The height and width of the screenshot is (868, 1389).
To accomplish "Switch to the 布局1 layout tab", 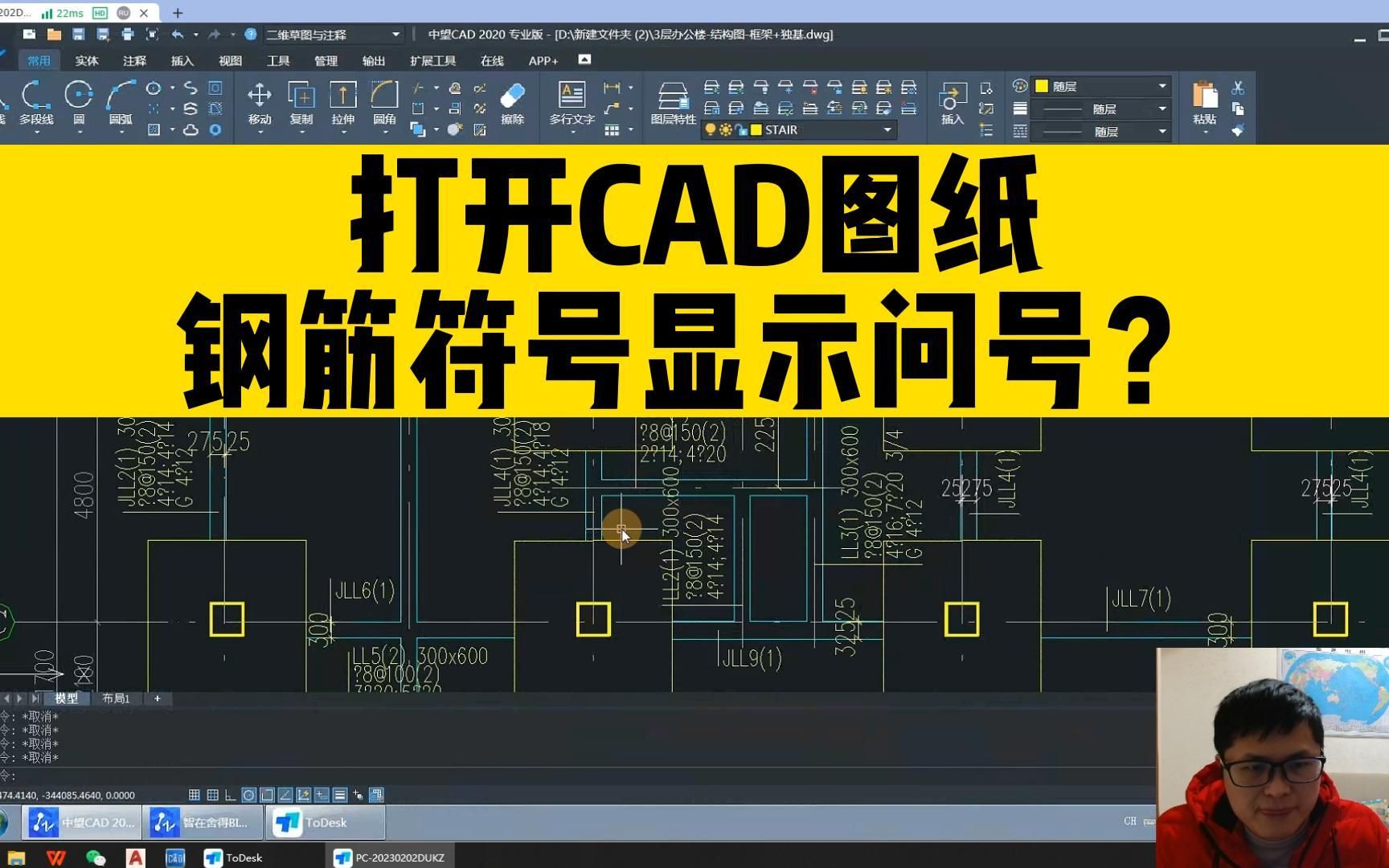I will pyautogui.click(x=115, y=698).
